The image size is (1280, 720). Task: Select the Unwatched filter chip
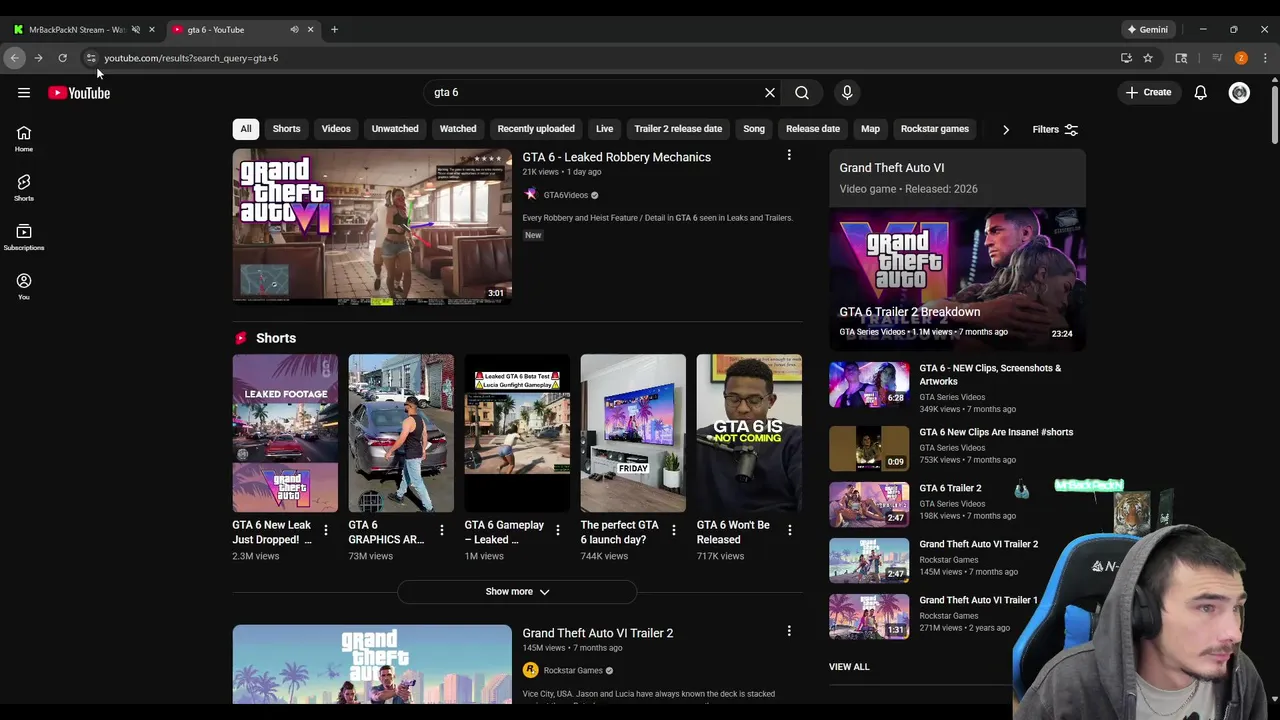395,129
